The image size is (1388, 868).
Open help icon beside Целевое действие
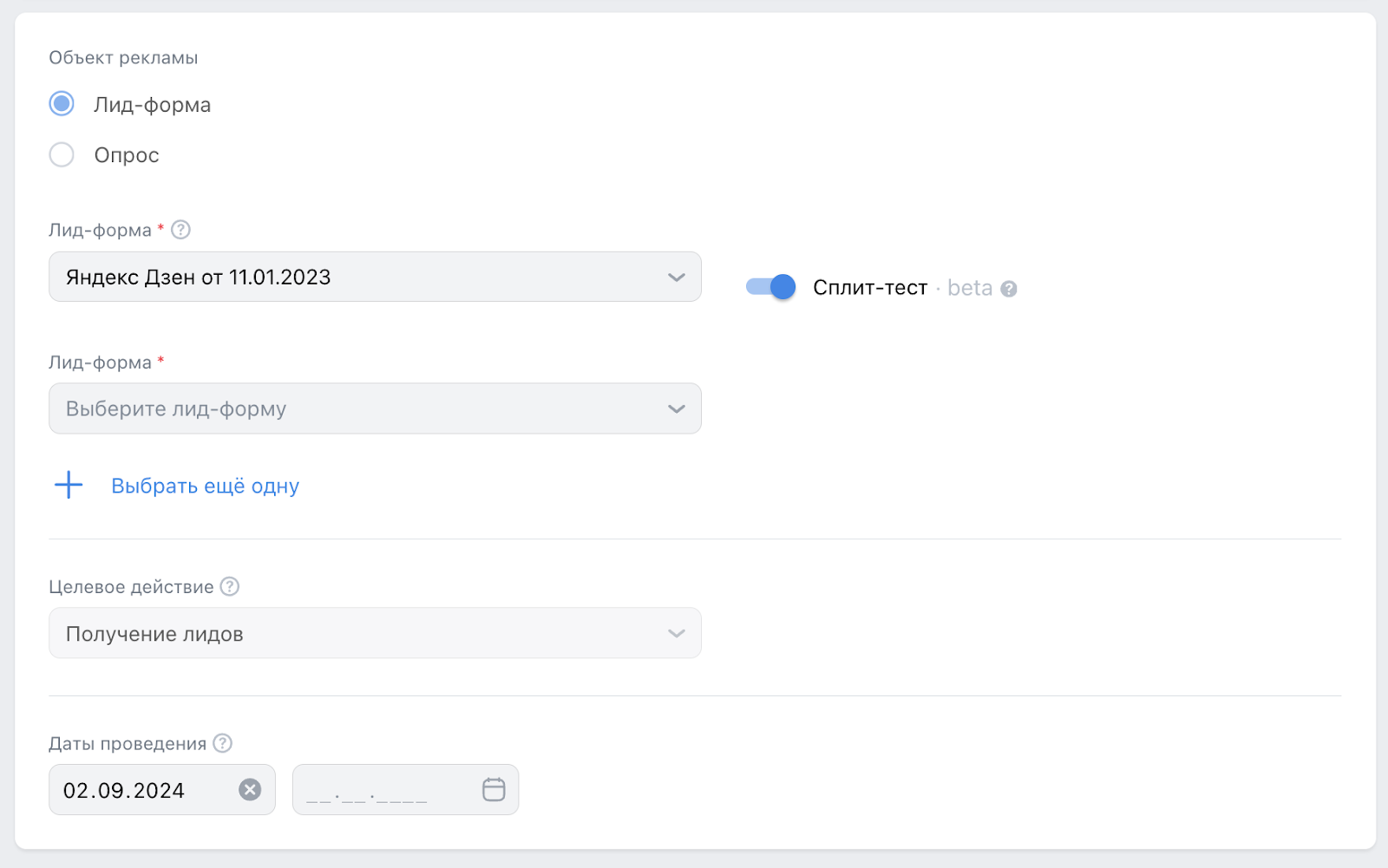(x=229, y=587)
